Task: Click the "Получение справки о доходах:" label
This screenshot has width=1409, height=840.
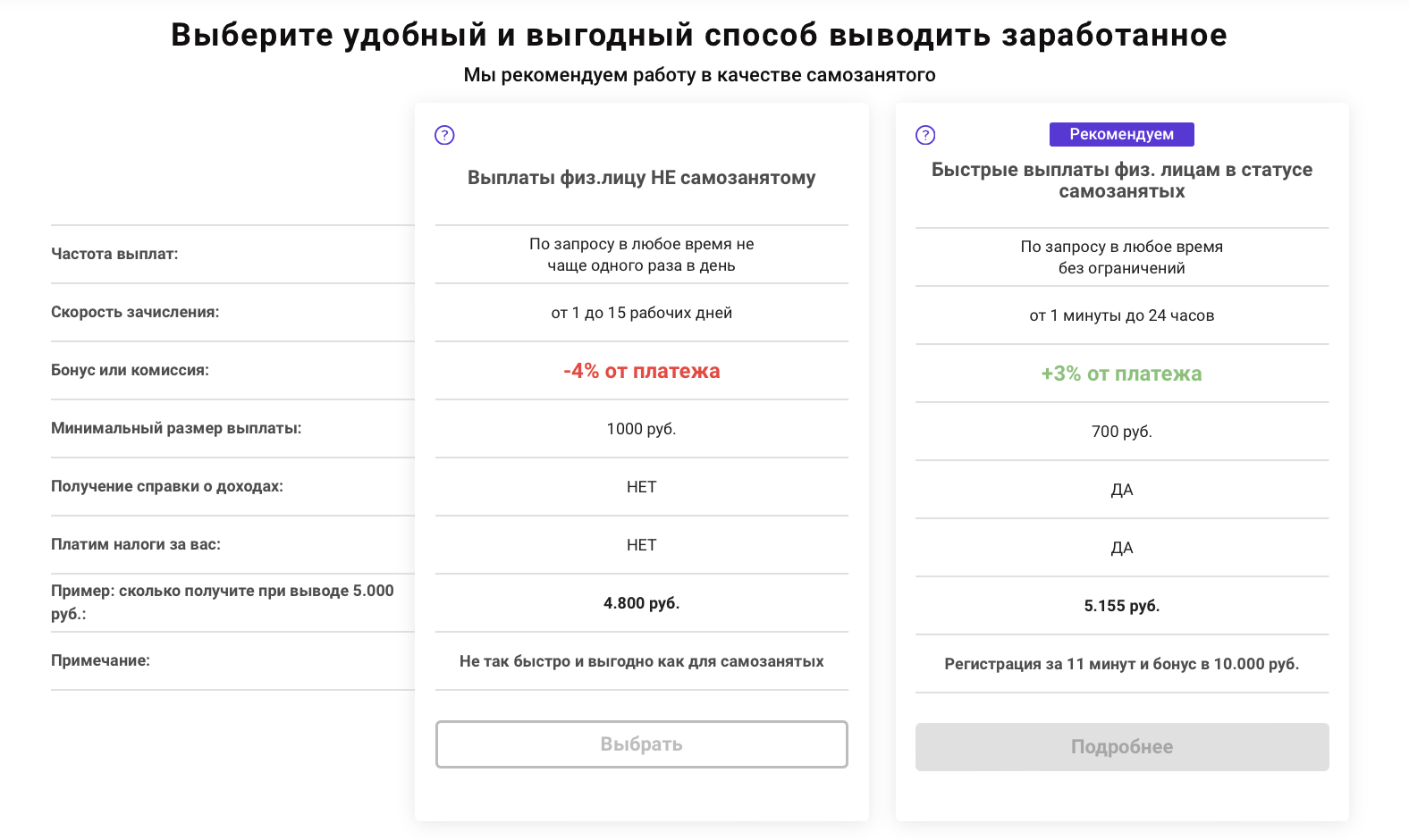Action: tap(167, 486)
